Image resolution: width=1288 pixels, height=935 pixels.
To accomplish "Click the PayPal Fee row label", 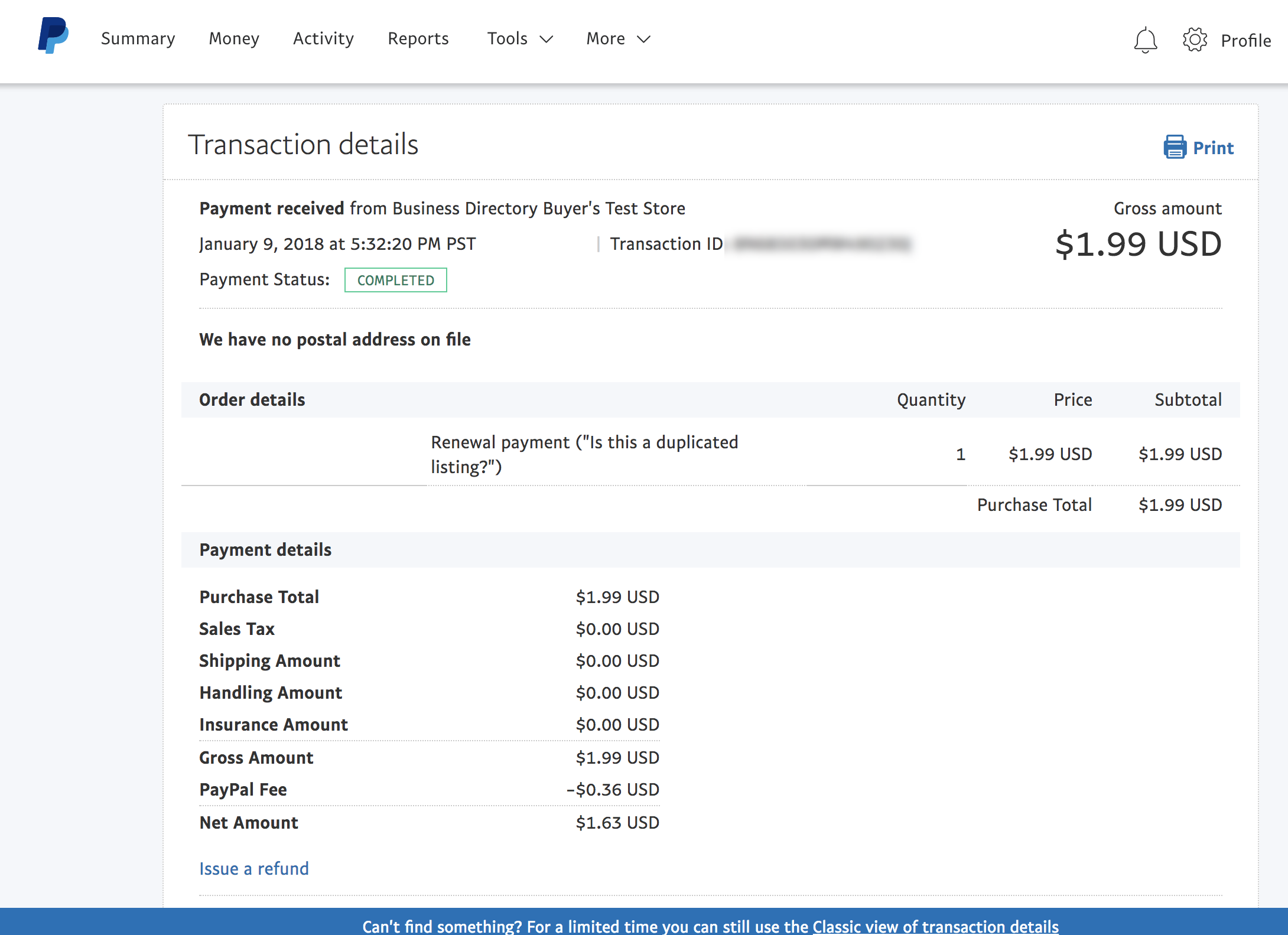I will [x=243, y=790].
